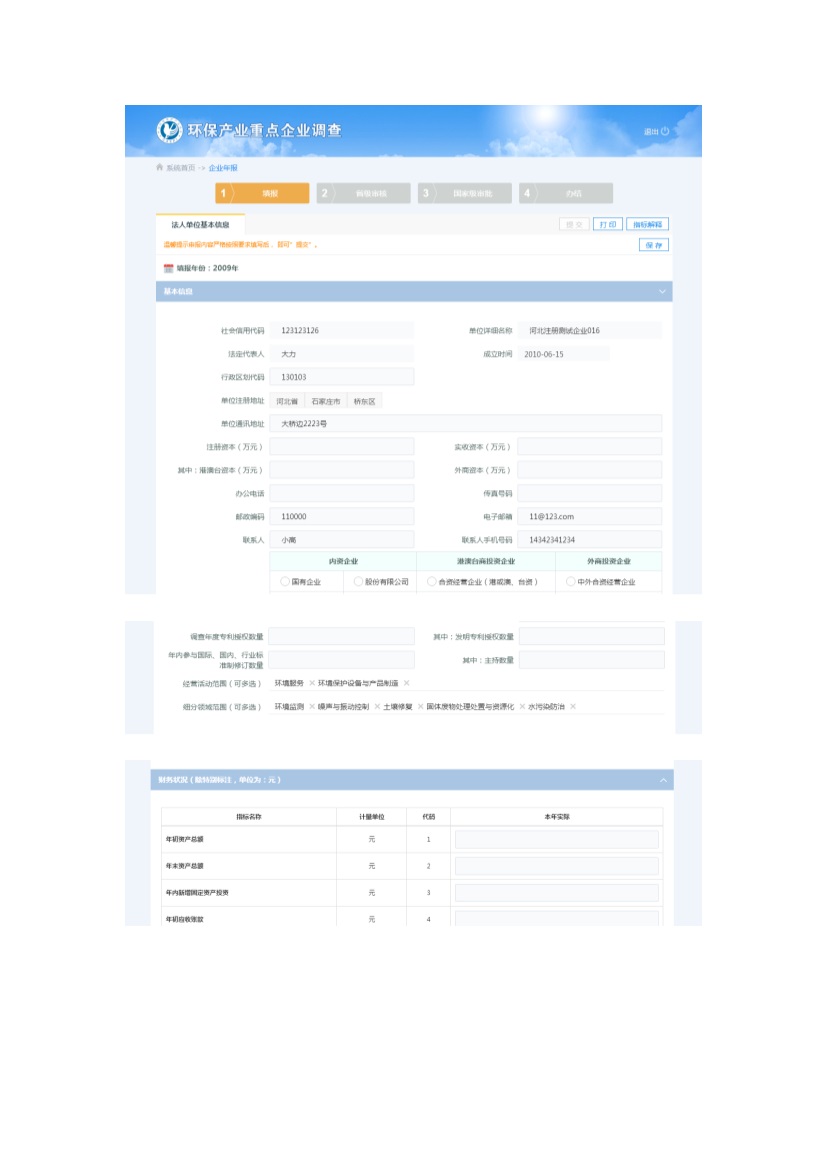Image resolution: width=827 pixels, height=1169 pixels.
Task: Choose the 中外合资经营企业 radio button
Action: coord(571,581)
